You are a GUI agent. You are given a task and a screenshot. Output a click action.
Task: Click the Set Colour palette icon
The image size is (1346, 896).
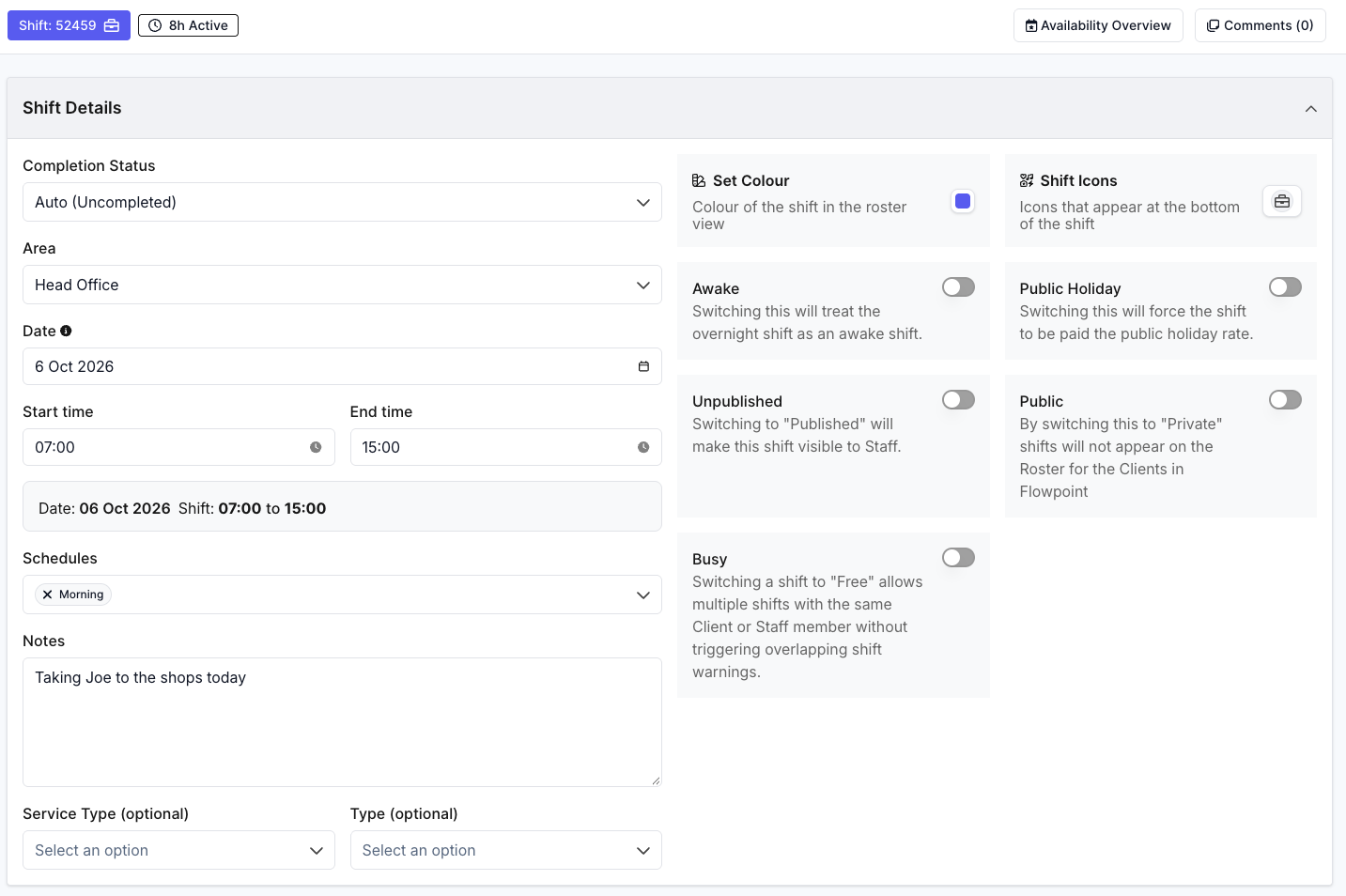[699, 180]
